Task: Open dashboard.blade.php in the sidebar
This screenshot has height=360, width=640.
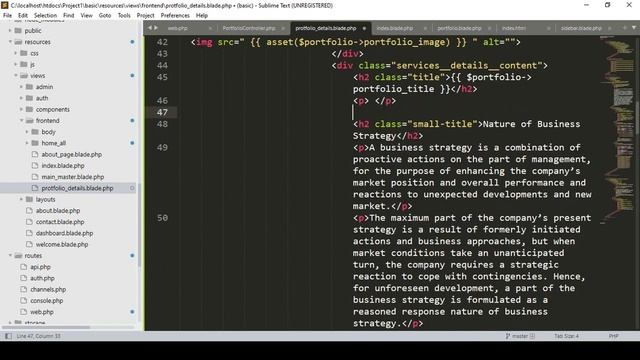Action: [x=64, y=233]
